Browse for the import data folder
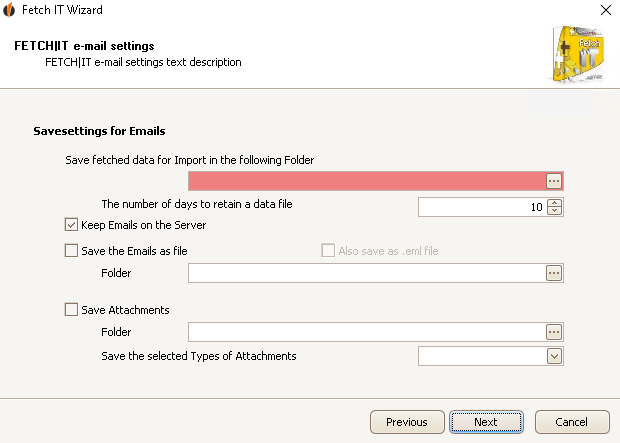The height and width of the screenshot is (443, 620). 554,181
